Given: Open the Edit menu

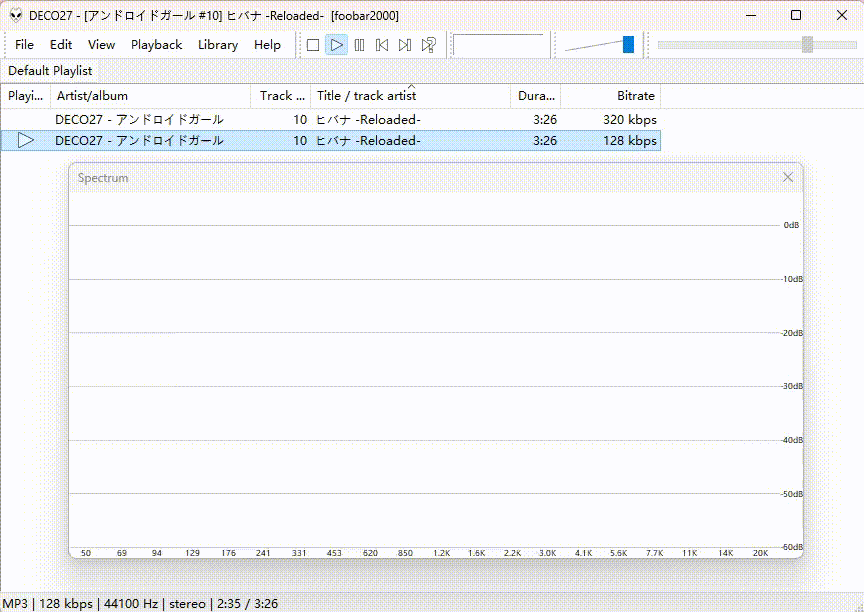Looking at the screenshot, I should point(60,45).
